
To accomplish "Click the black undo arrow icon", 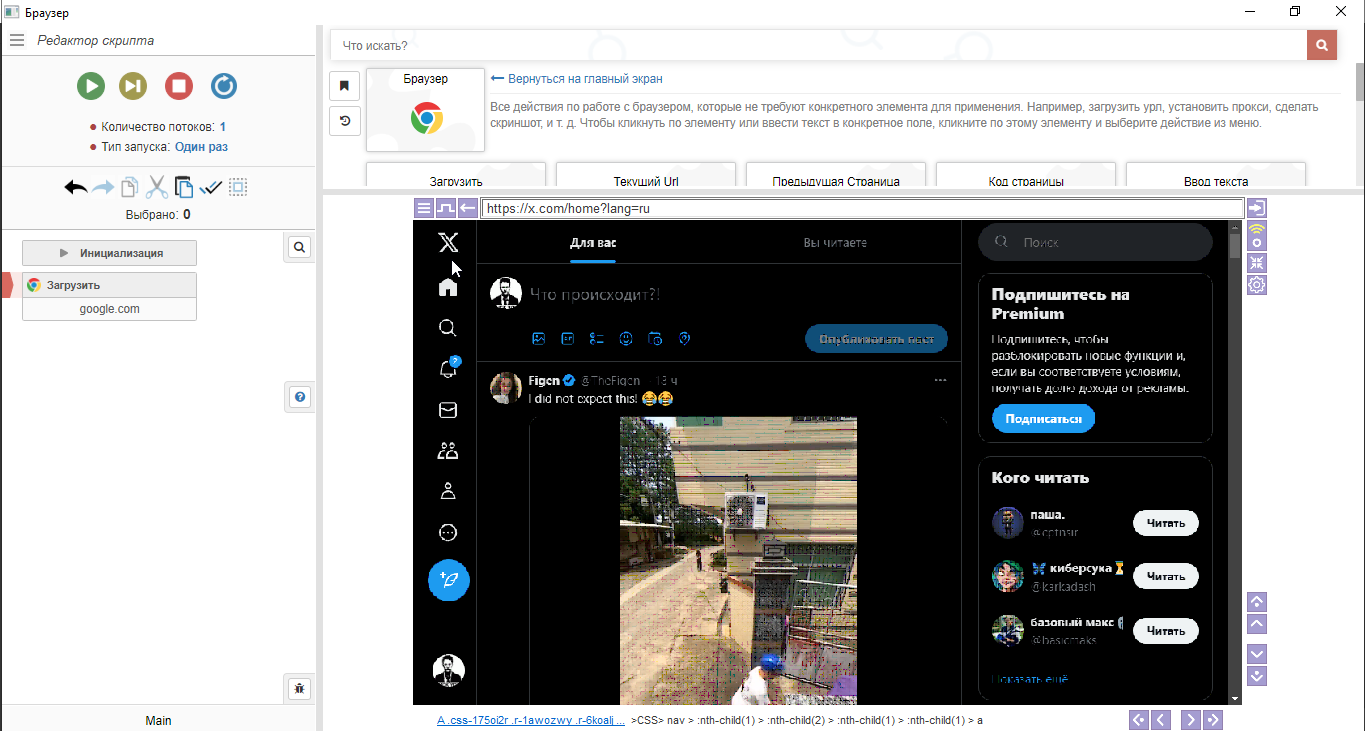I will [x=76, y=187].
